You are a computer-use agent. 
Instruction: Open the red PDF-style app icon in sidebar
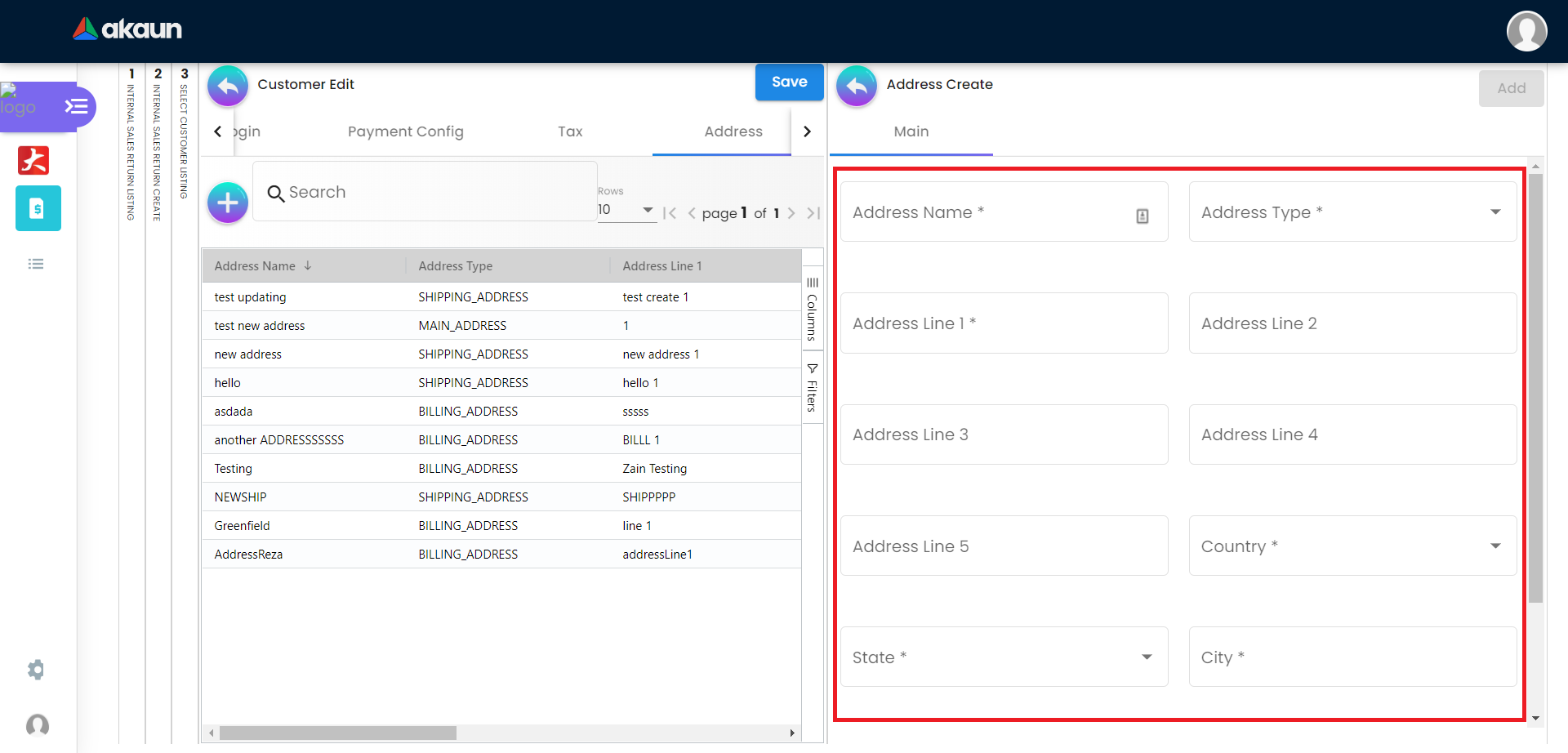point(33,160)
